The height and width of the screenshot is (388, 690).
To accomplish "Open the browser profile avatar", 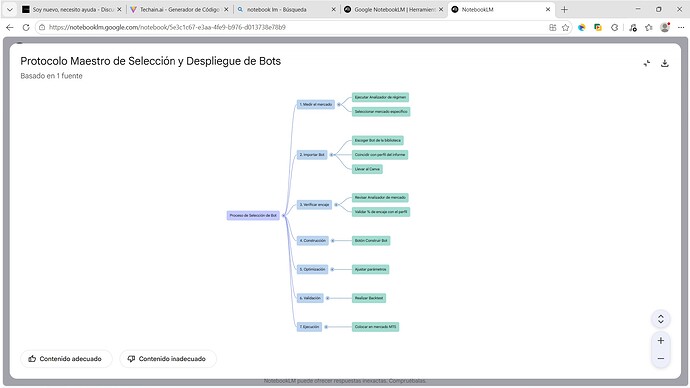I will coord(665,27).
